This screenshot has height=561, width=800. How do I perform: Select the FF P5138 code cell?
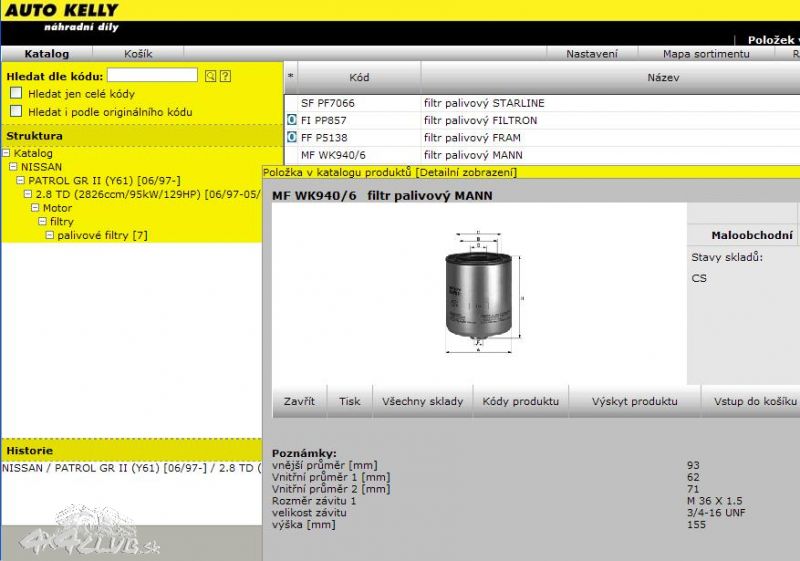click(324, 138)
